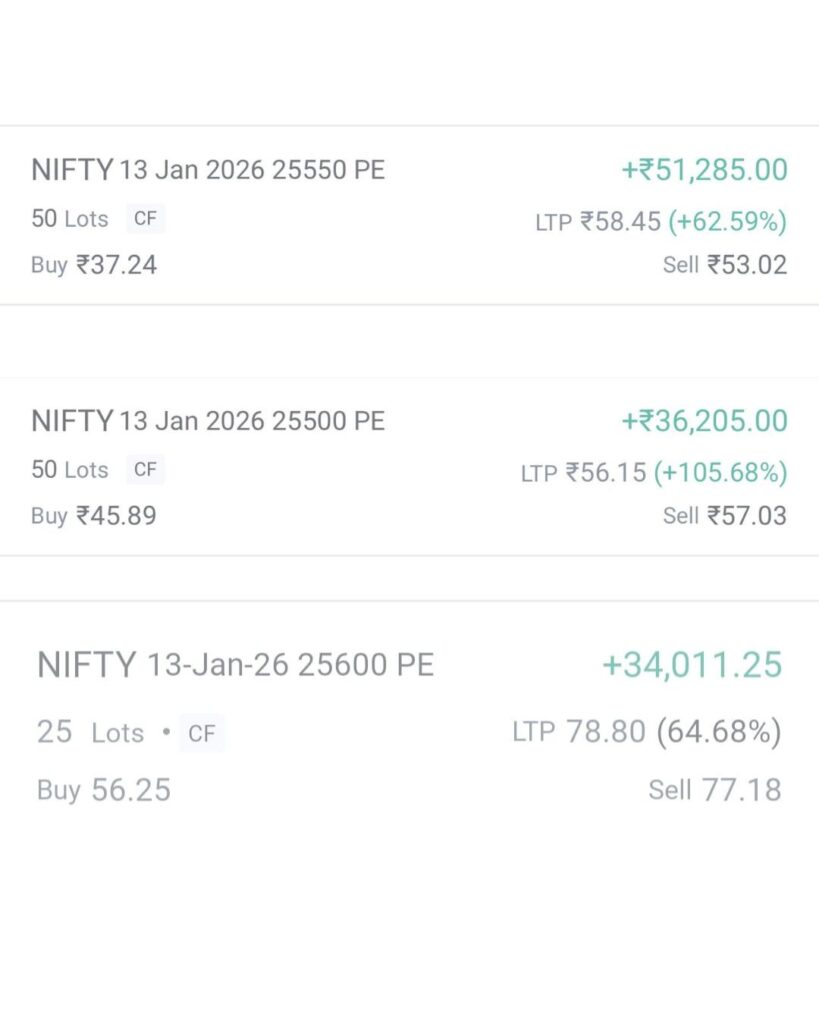Click the CF badge on 25600 PE
The height and width of the screenshot is (1024, 819).
202,734
